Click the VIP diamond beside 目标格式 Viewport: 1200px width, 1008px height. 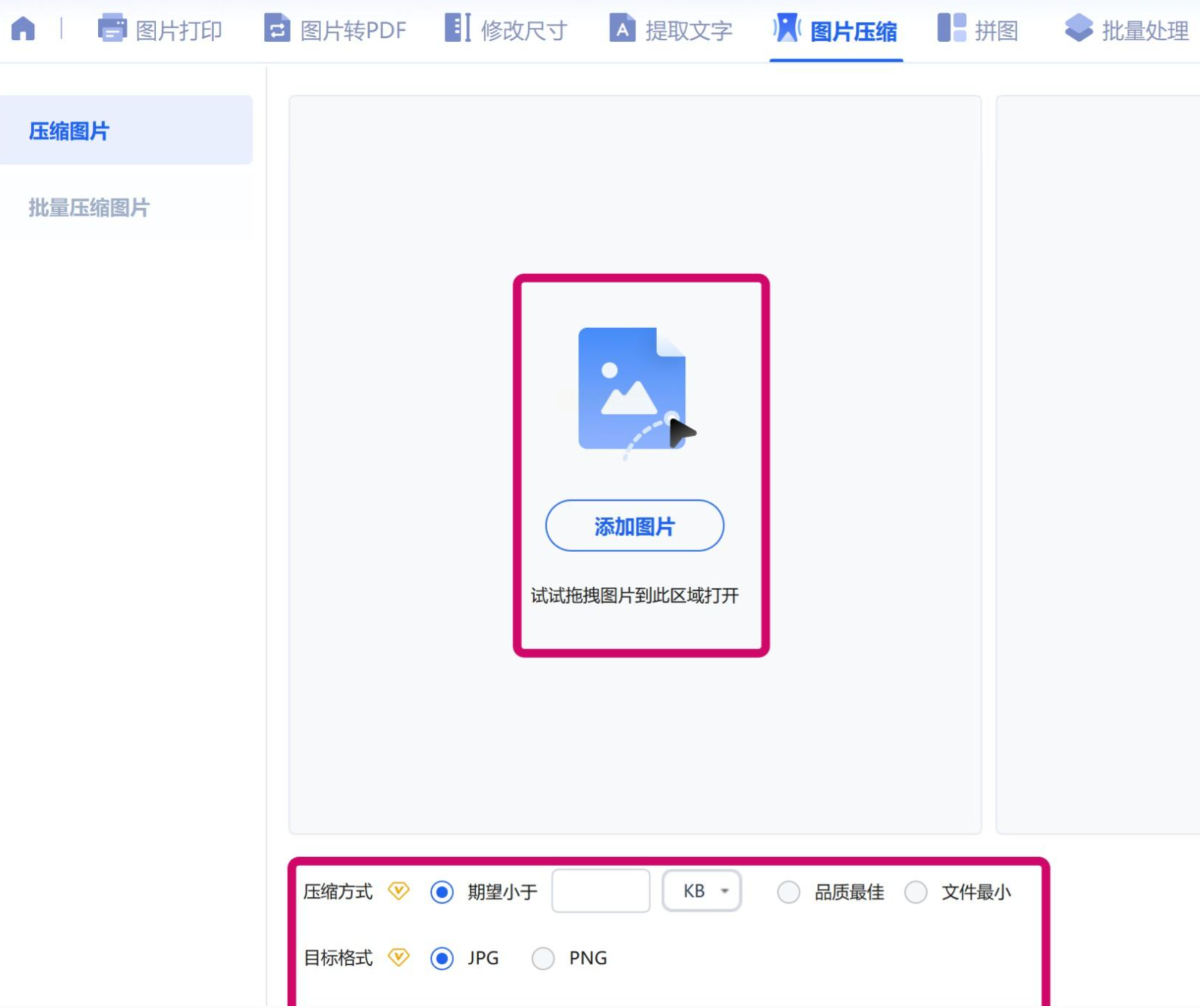(x=399, y=957)
